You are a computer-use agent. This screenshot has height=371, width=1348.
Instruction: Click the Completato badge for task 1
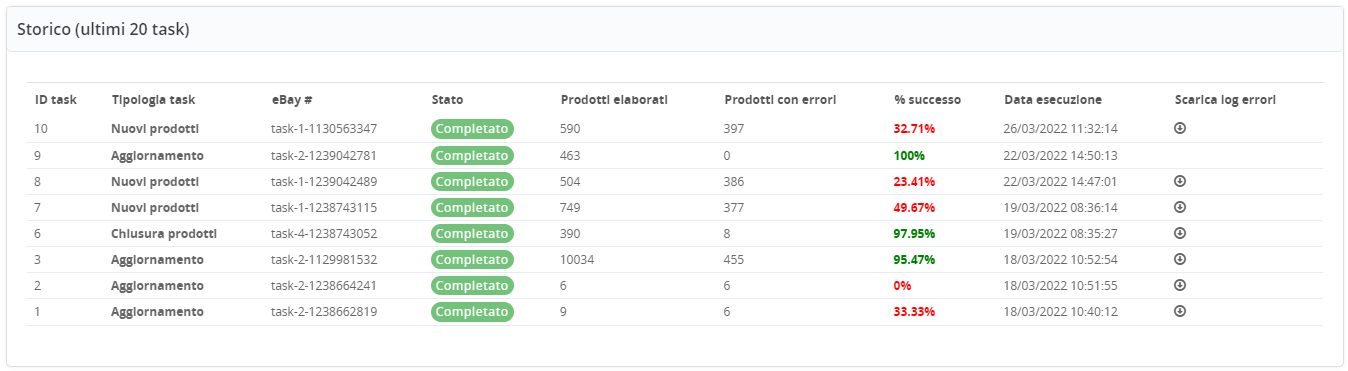[472, 311]
